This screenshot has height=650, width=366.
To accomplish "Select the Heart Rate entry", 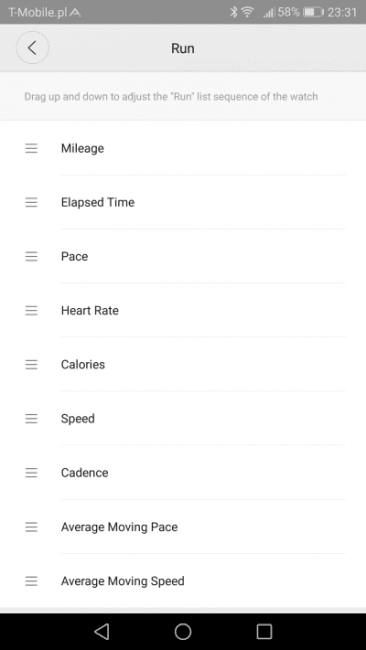I will pos(183,310).
